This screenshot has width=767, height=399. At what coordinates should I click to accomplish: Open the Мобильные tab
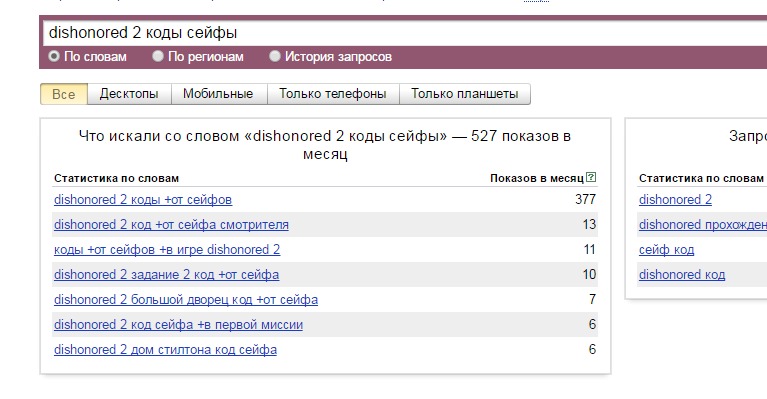pyautogui.click(x=218, y=94)
